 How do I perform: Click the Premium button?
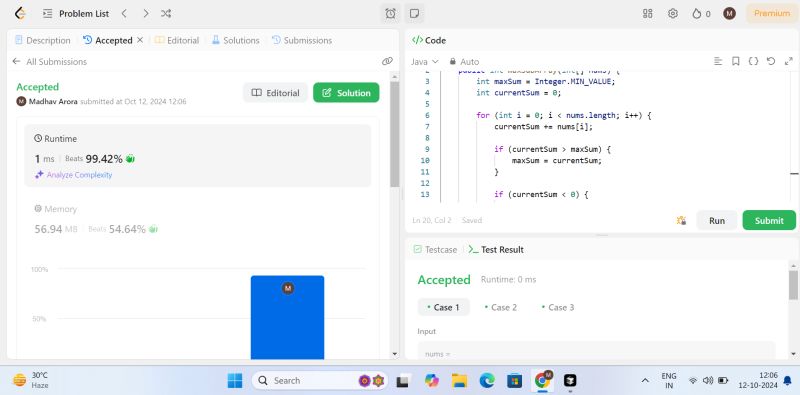(771, 14)
